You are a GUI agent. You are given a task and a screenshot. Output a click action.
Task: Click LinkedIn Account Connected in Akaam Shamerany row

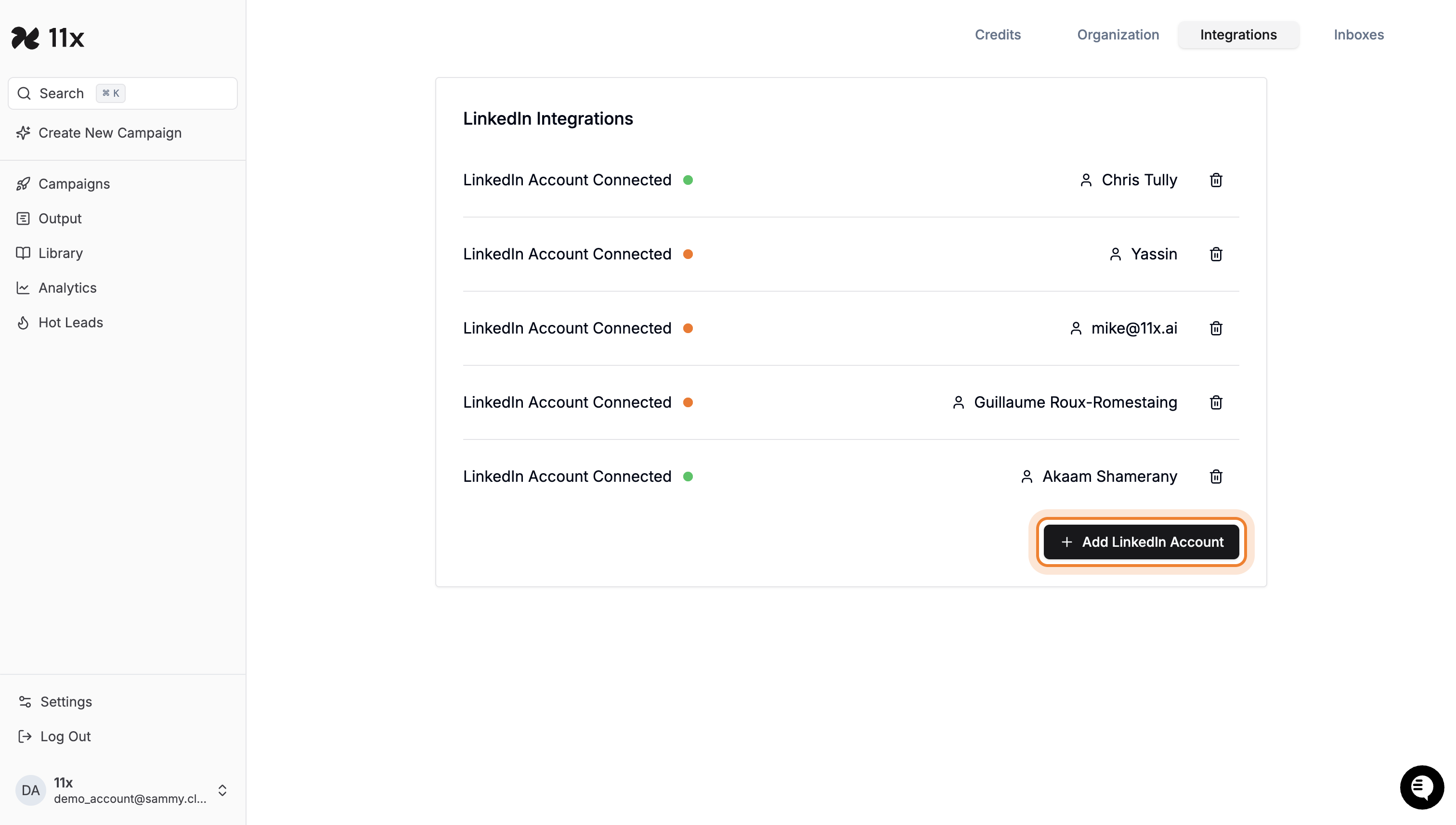pos(567,477)
